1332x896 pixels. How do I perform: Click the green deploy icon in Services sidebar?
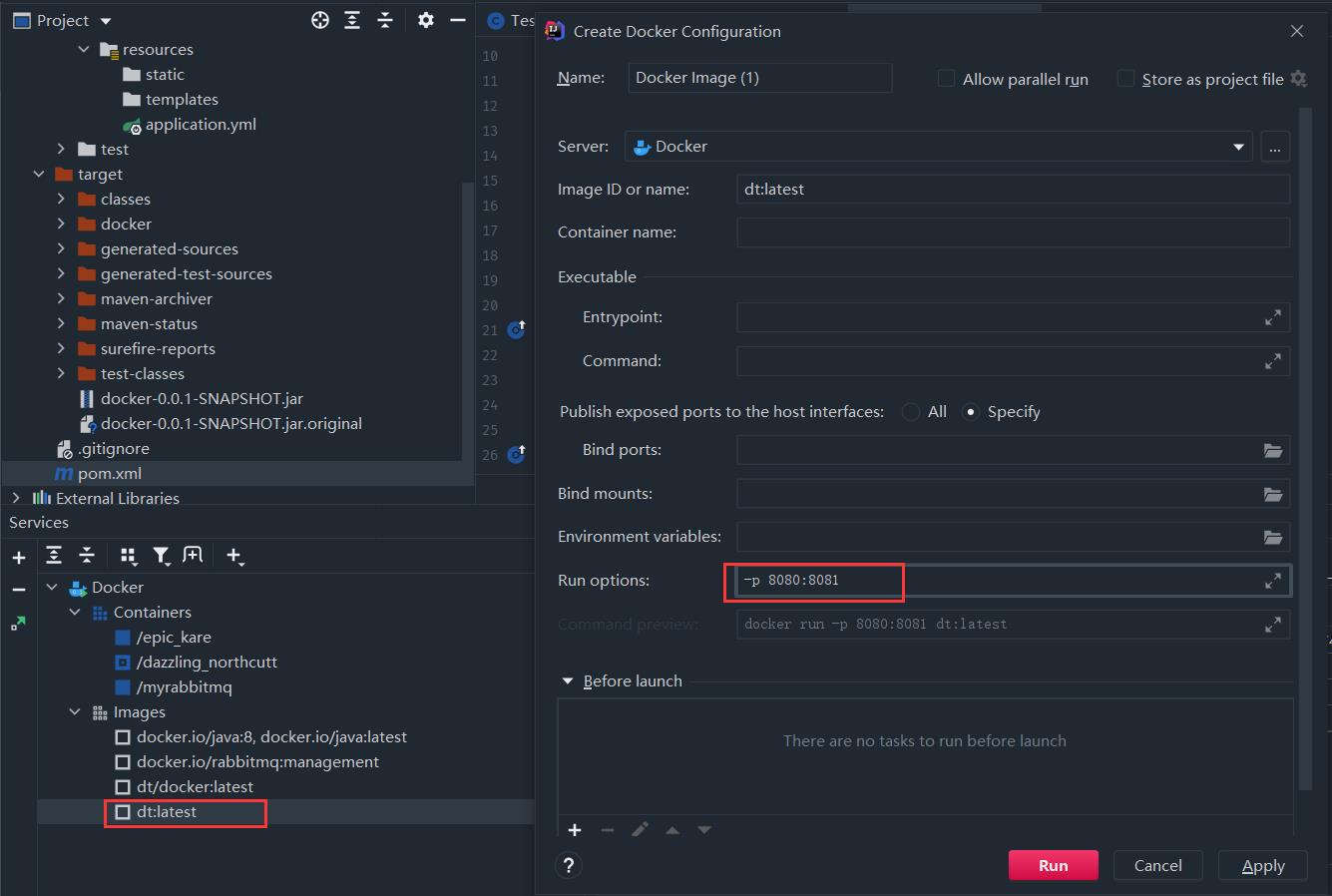[x=18, y=624]
